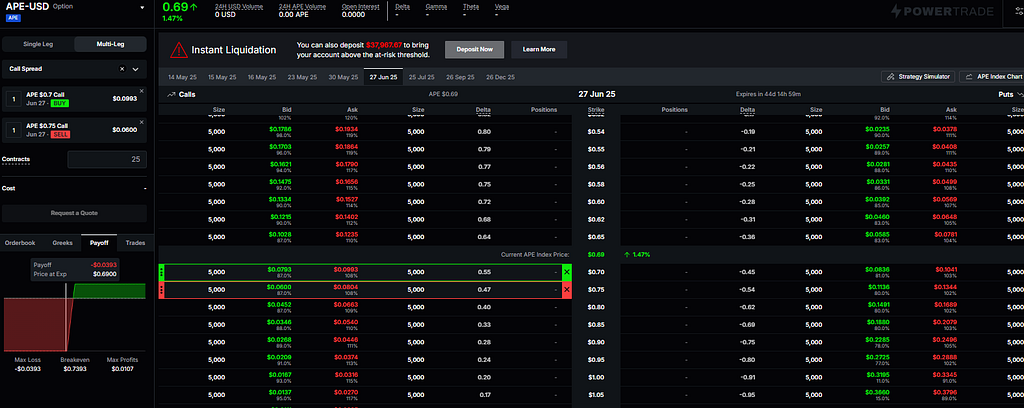
Task: Click call bid $0.1334 at $0.60 strike
Action: coord(282,200)
